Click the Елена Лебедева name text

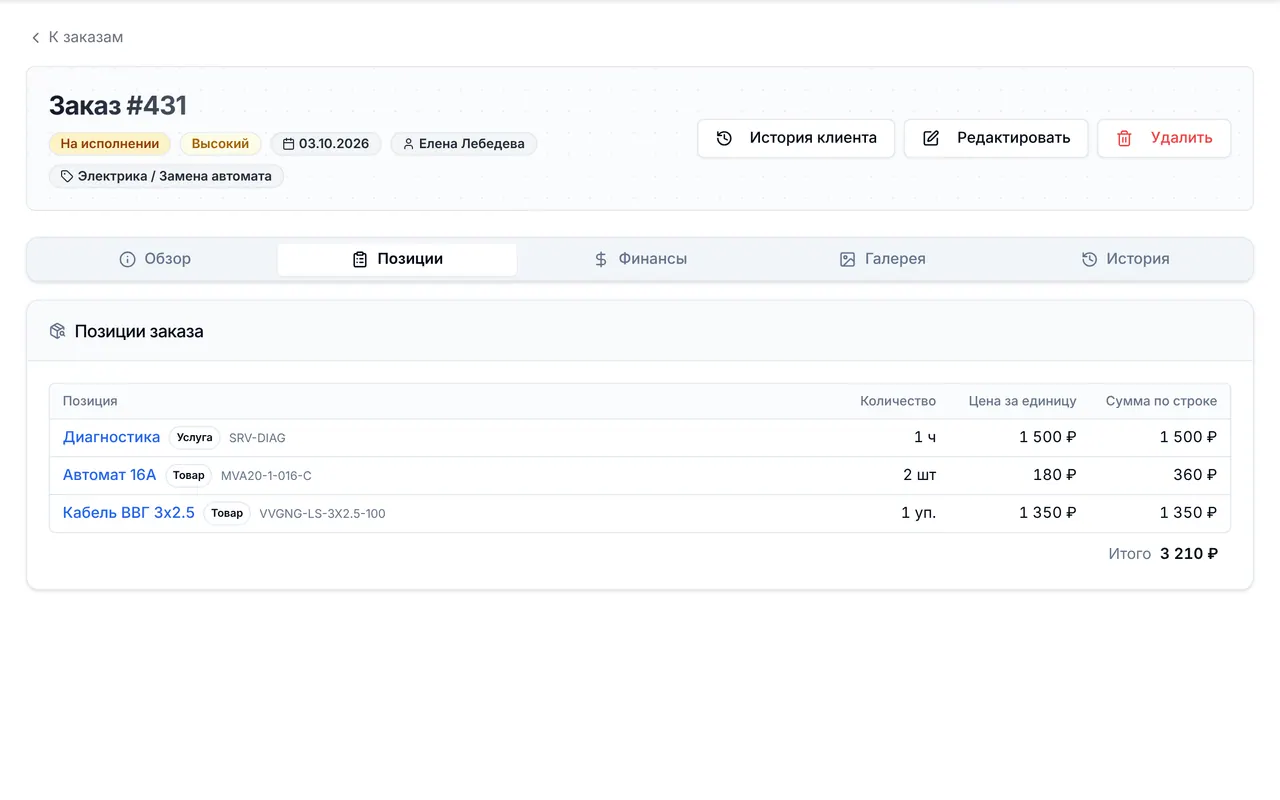point(472,144)
